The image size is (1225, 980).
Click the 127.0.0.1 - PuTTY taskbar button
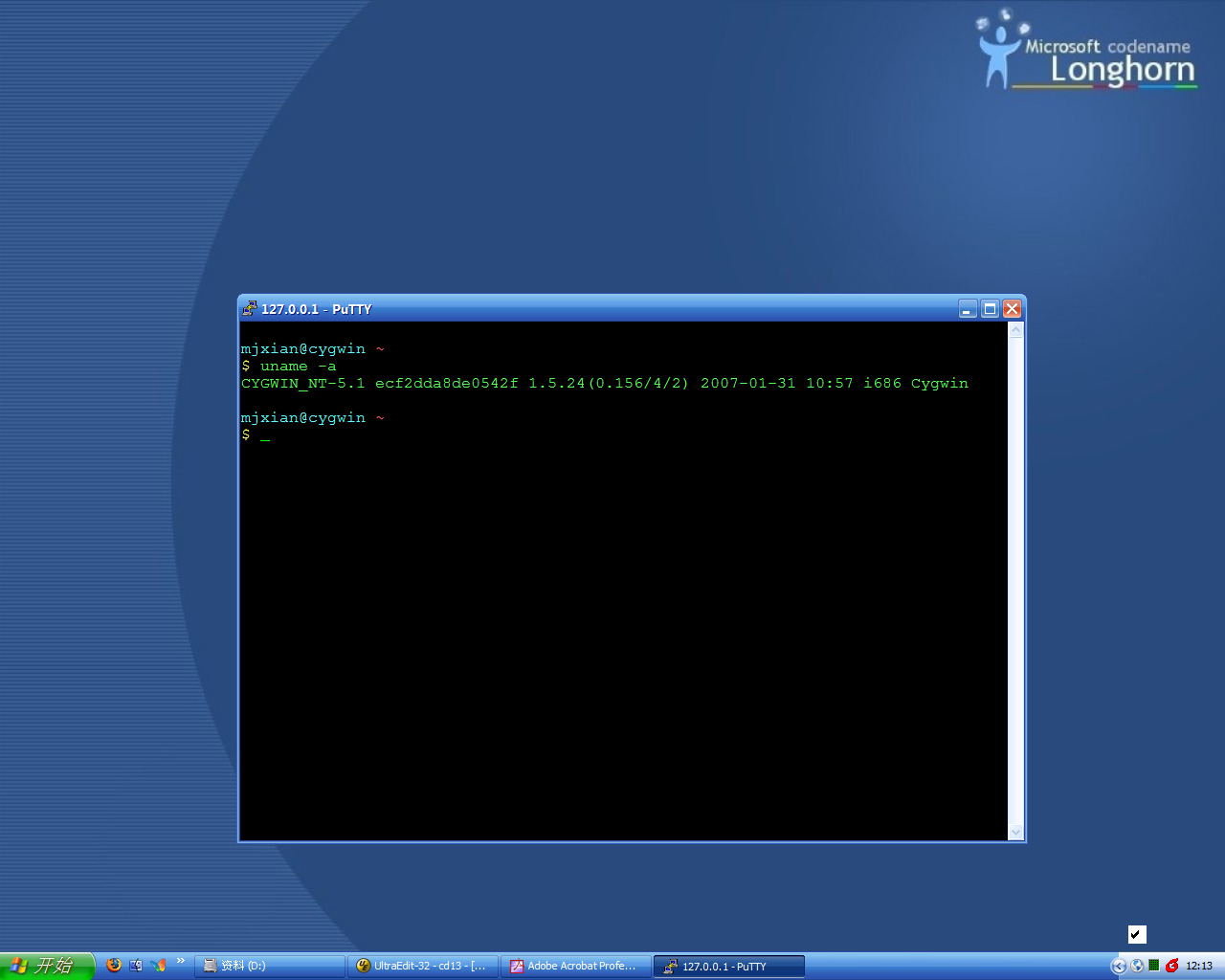coord(728,967)
